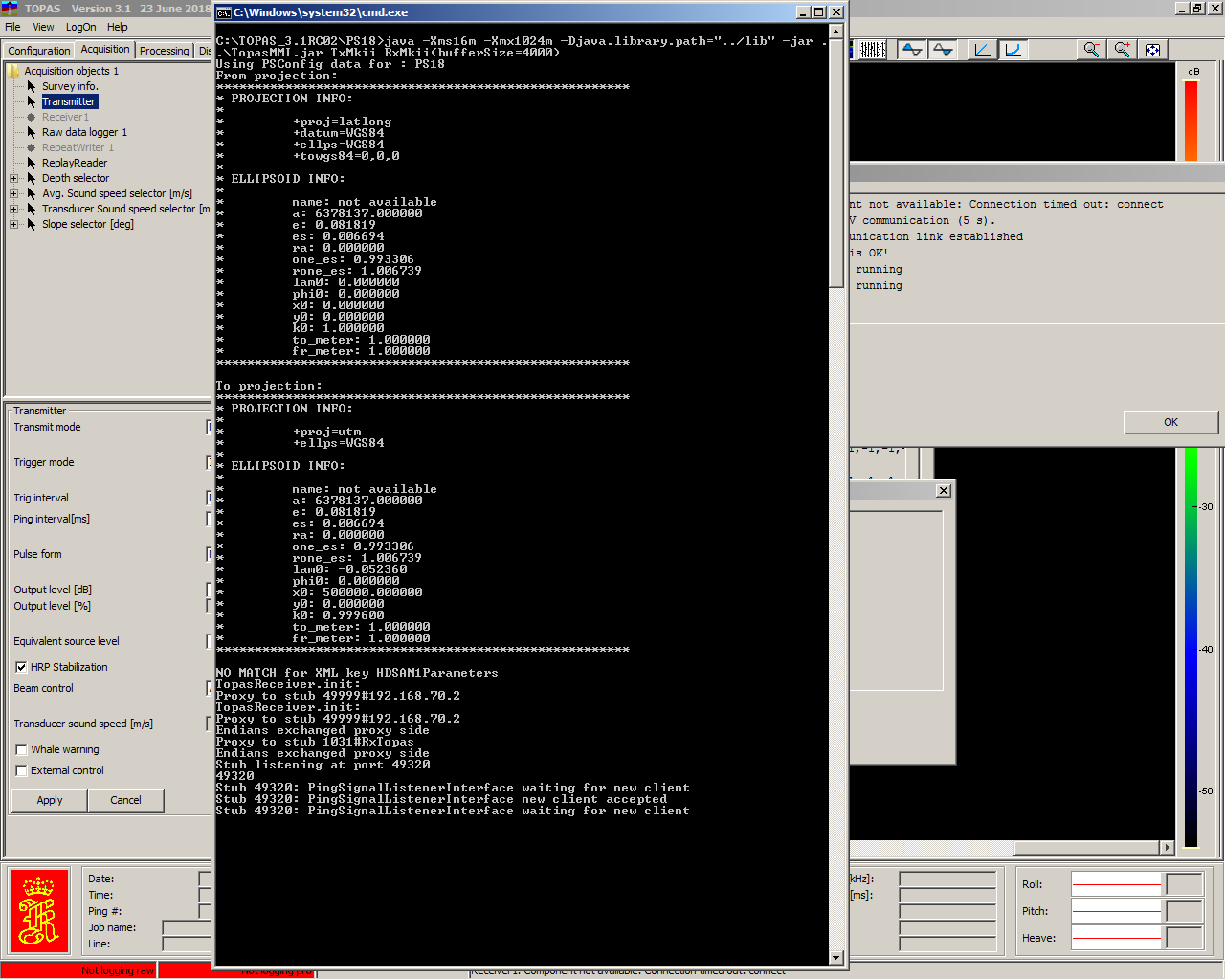Click the Roll numeric value box
Image resolution: width=1225 pixels, height=980 pixels.
1185,884
